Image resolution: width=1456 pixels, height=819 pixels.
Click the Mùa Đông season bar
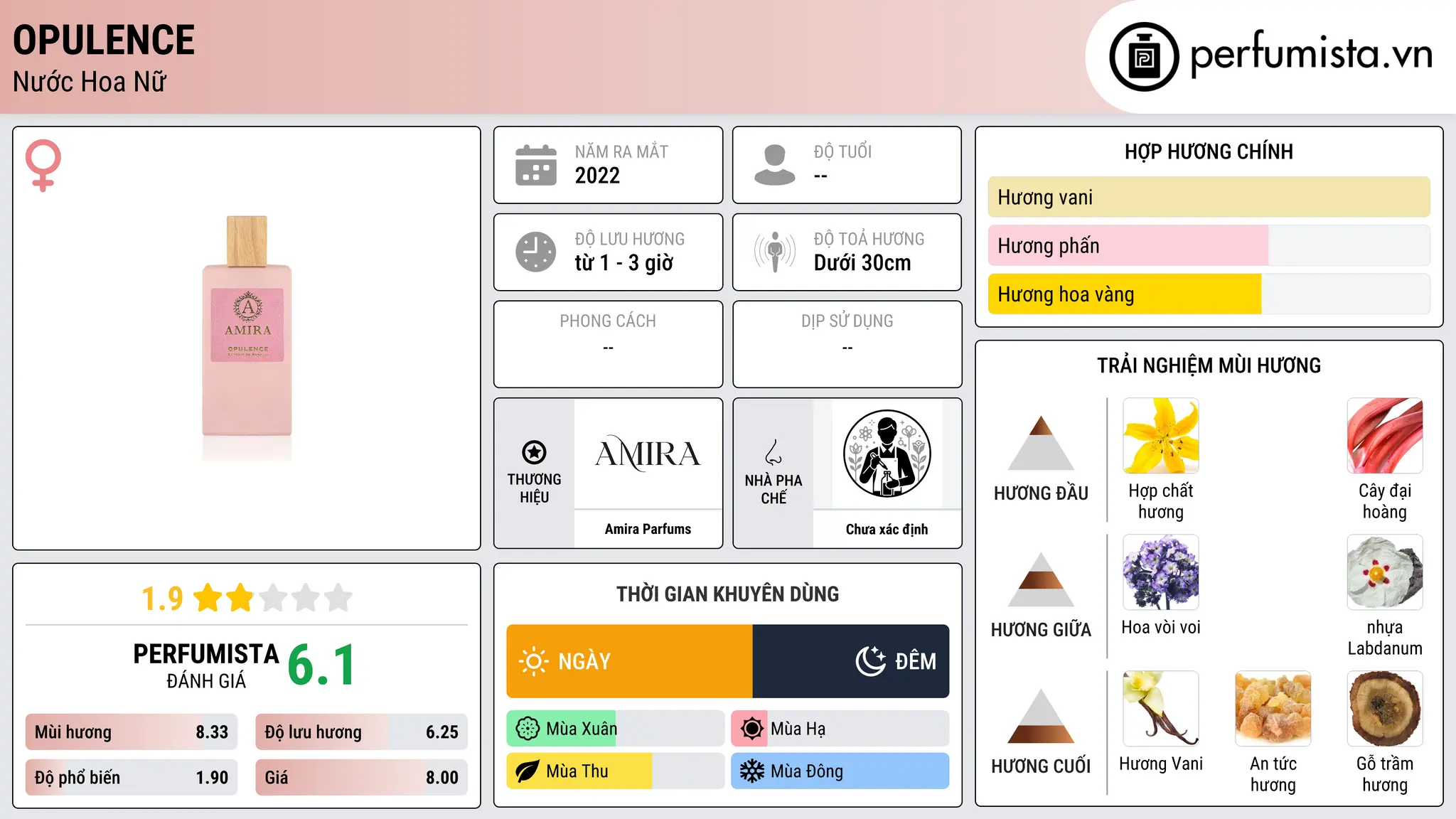point(840,771)
